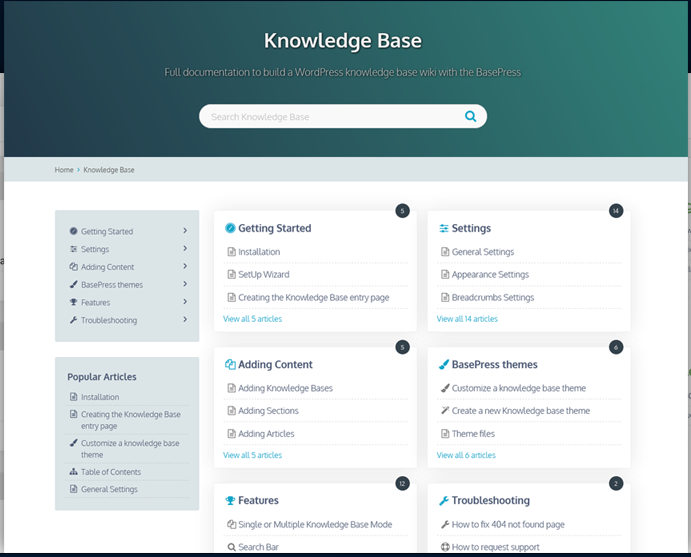Click document icon beside SetUp Wizard

pos(231,274)
